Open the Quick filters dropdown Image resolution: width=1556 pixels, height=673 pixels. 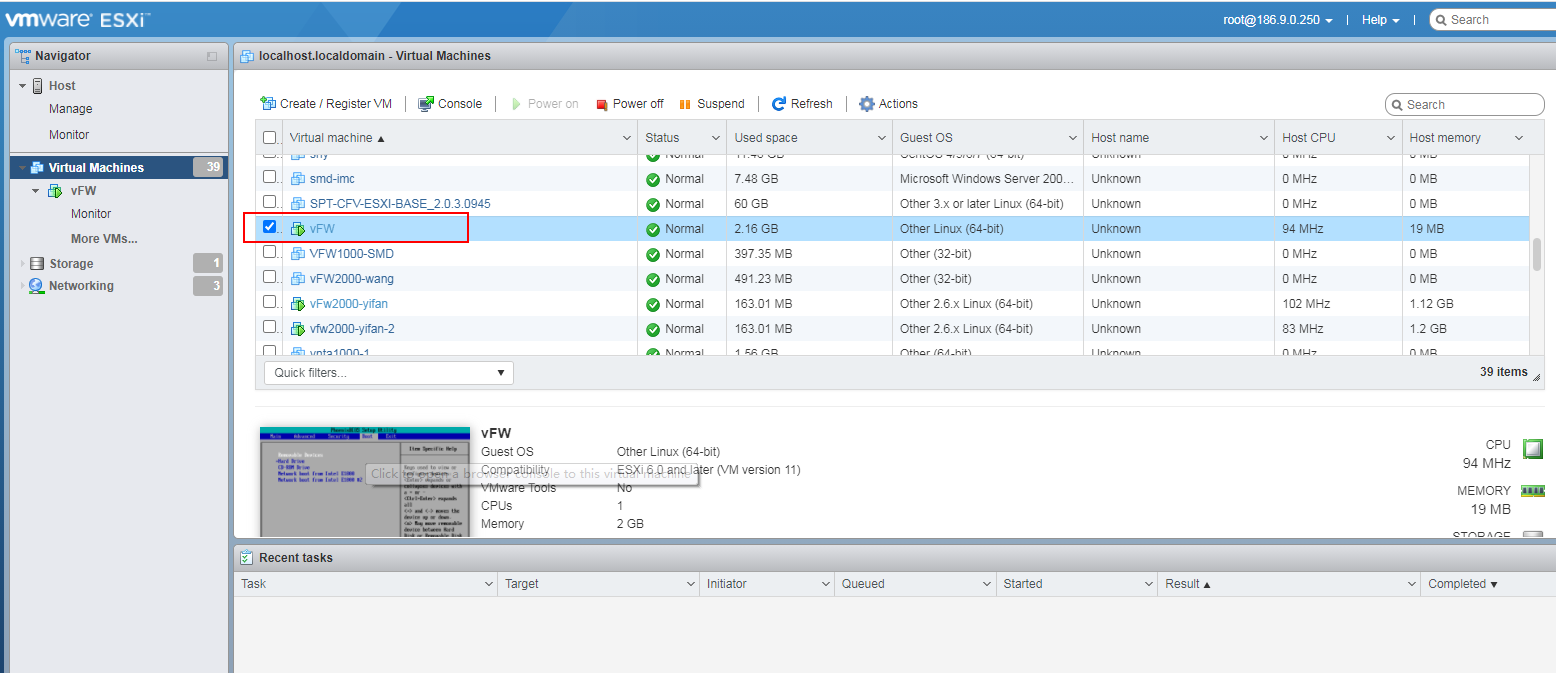pos(389,373)
